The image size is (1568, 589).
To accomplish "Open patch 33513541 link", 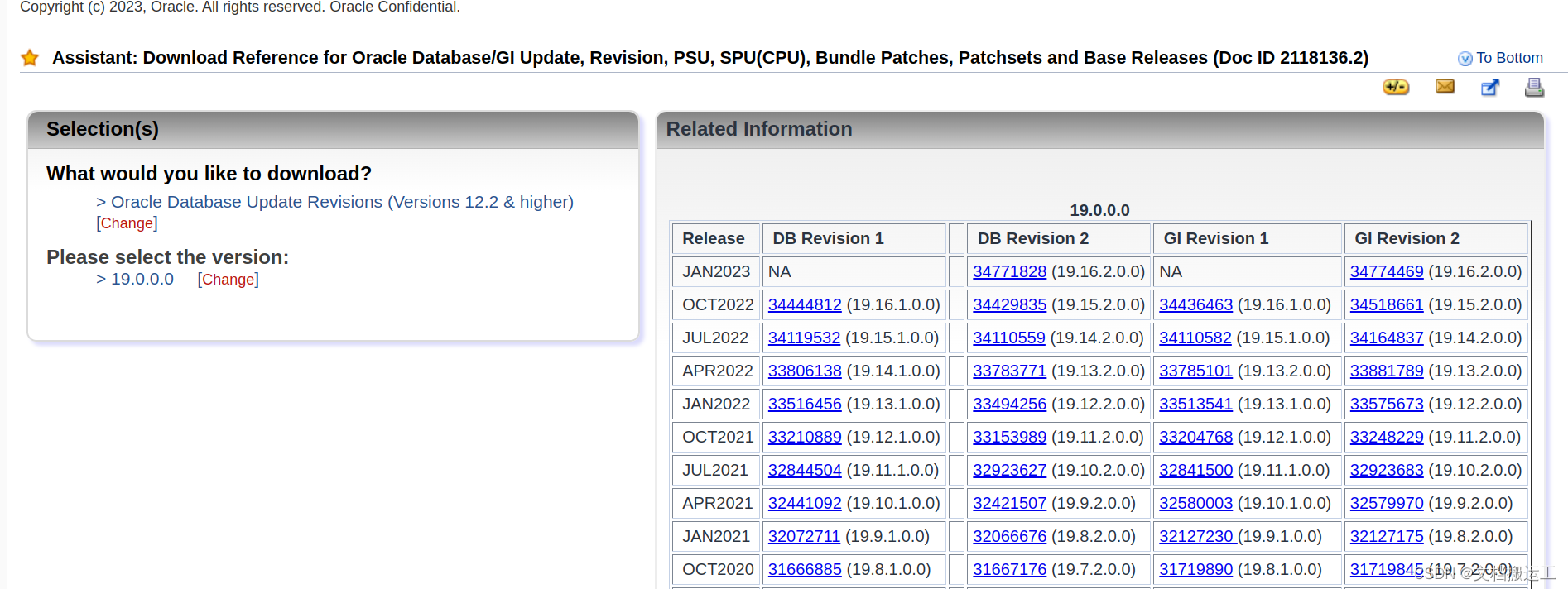I will point(1195,404).
